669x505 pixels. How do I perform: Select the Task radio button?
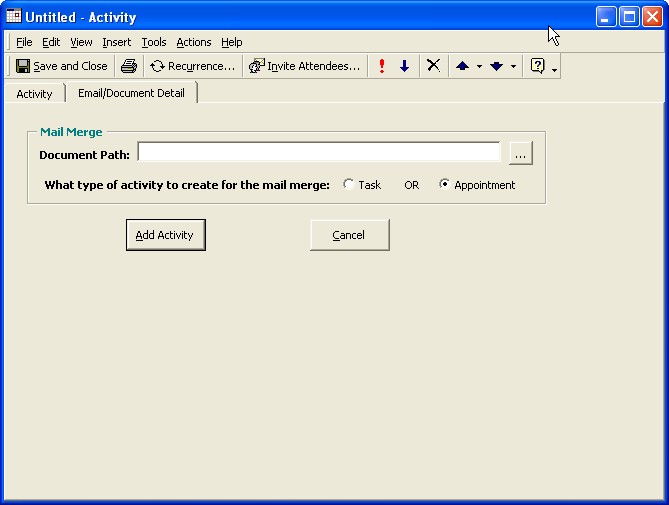pyautogui.click(x=349, y=185)
